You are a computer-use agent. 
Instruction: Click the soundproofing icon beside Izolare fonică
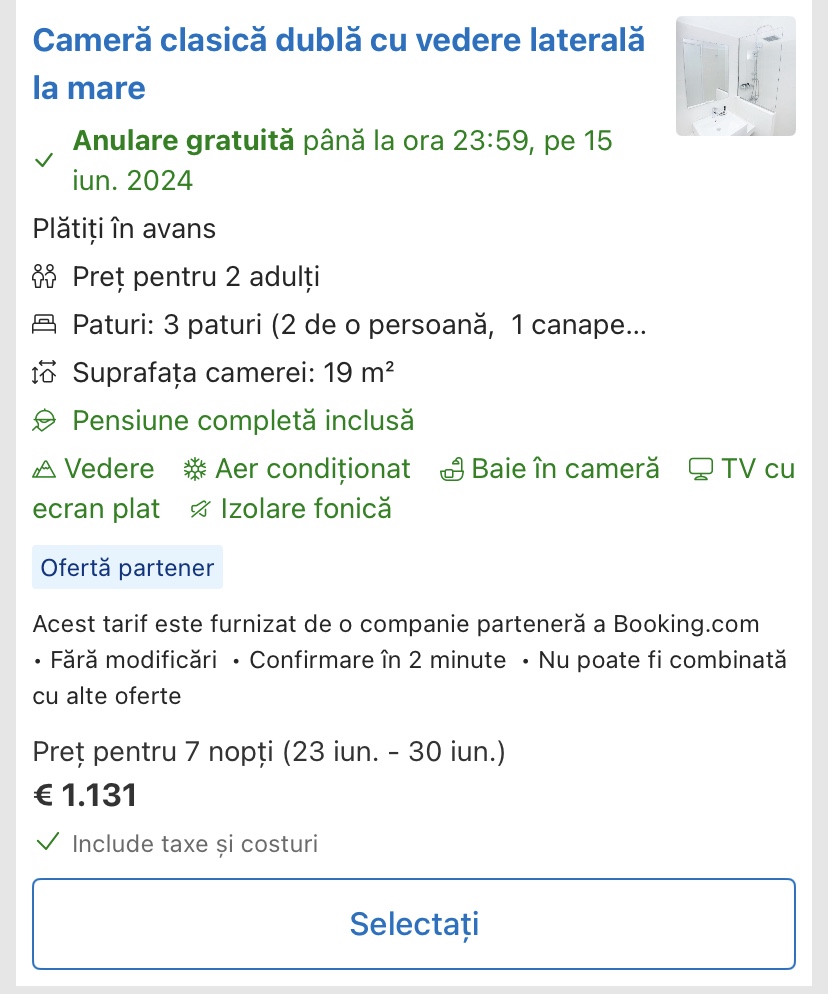coord(200,509)
